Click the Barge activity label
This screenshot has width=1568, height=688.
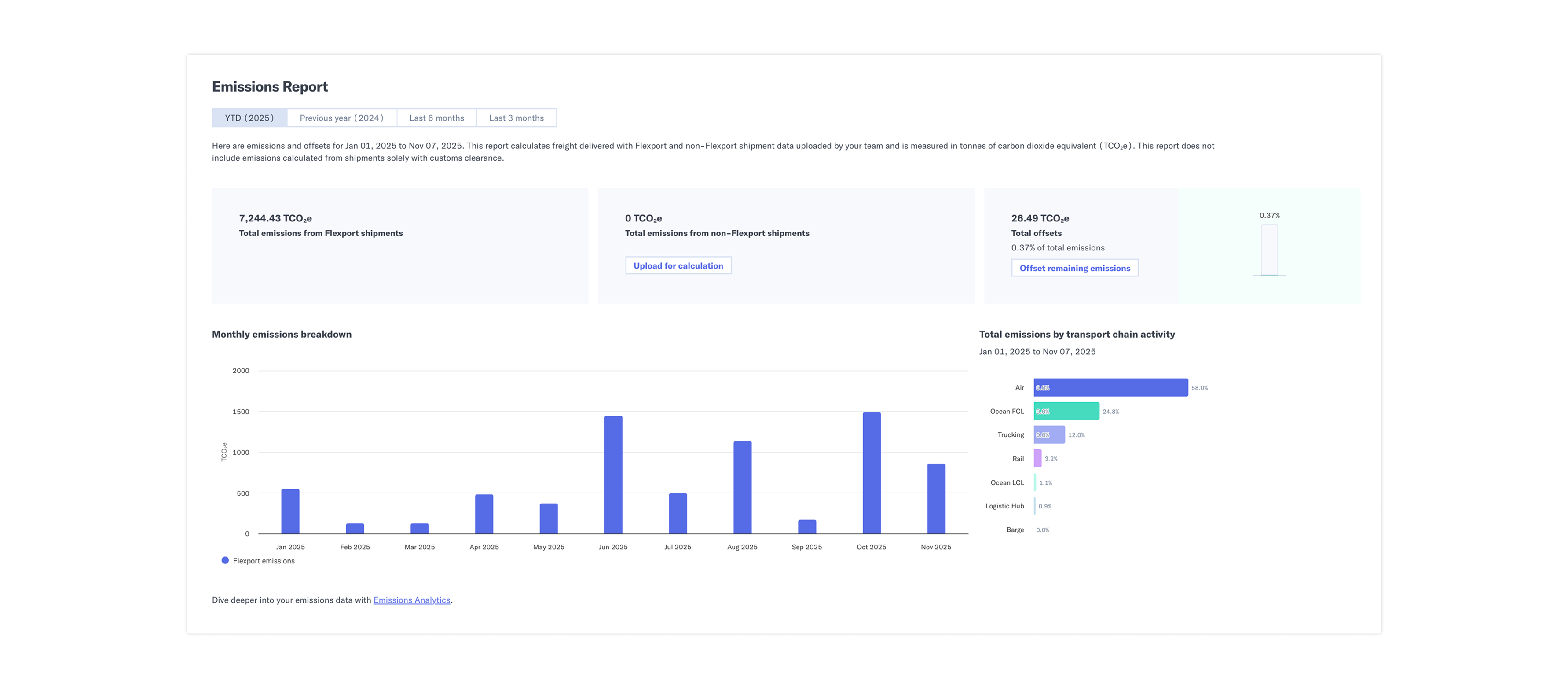1015,530
